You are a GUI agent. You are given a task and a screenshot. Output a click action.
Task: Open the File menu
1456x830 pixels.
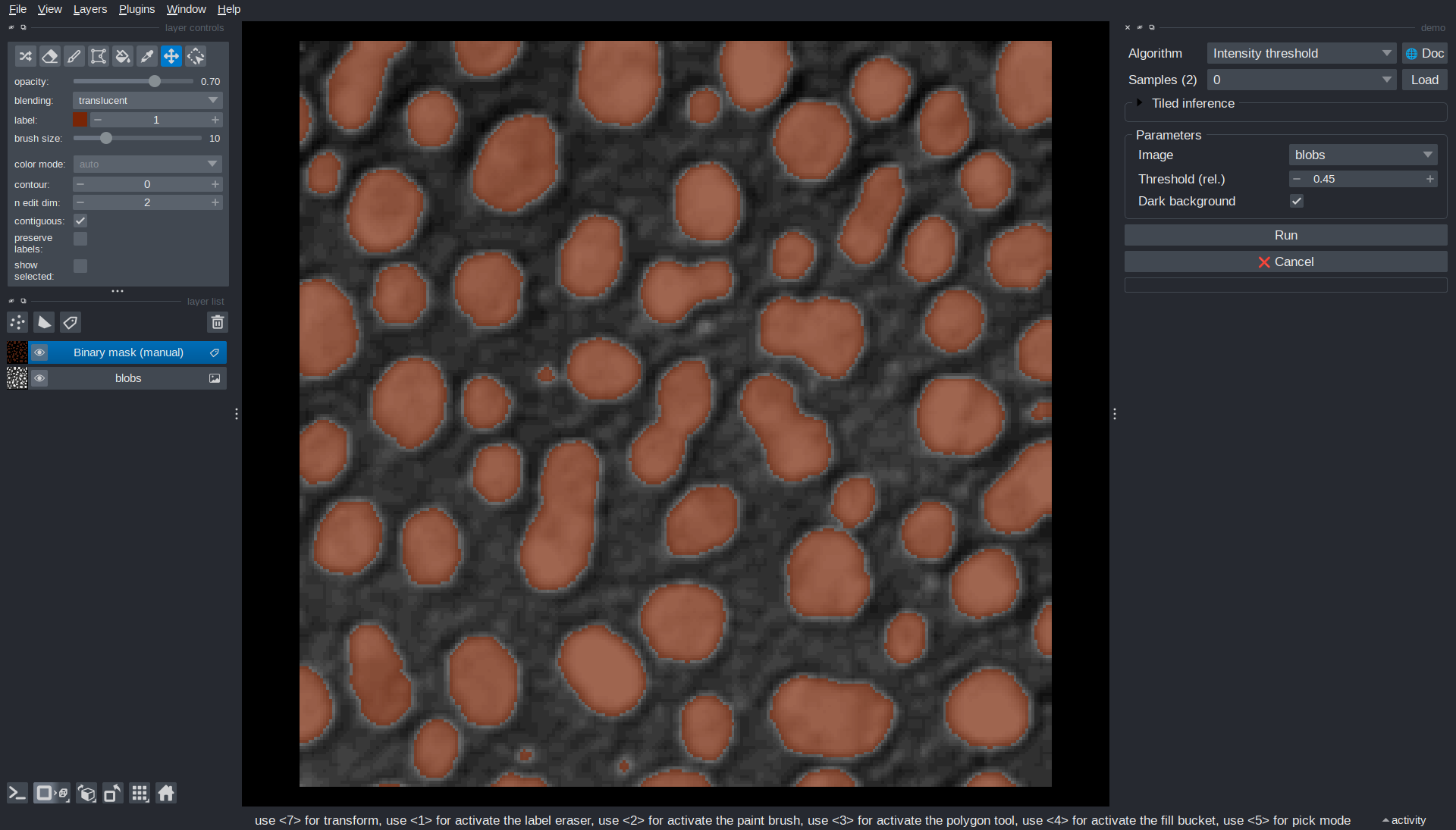pyautogui.click(x=17, y=9)
